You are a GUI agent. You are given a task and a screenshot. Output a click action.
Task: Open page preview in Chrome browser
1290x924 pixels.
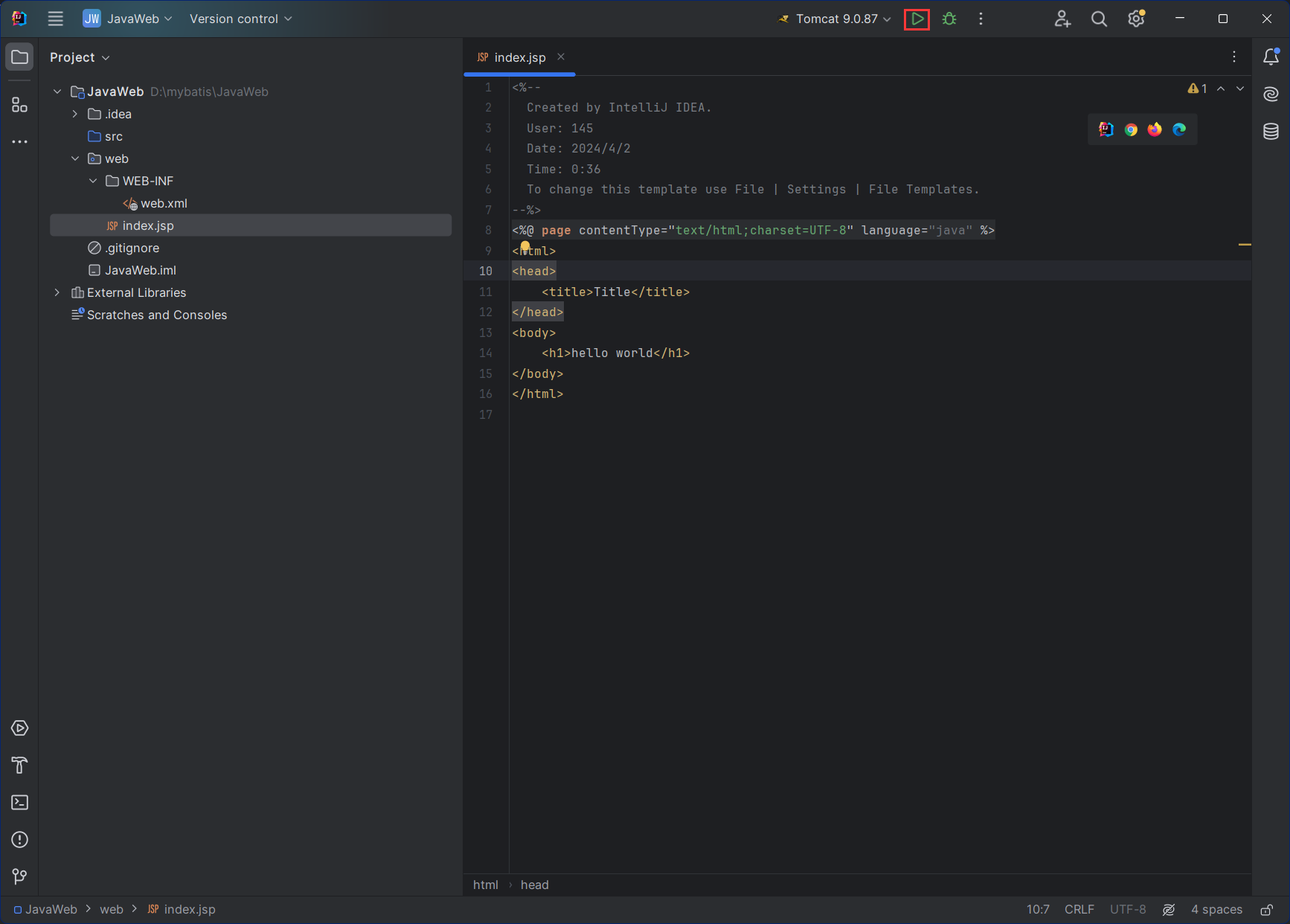[1131, 129]
